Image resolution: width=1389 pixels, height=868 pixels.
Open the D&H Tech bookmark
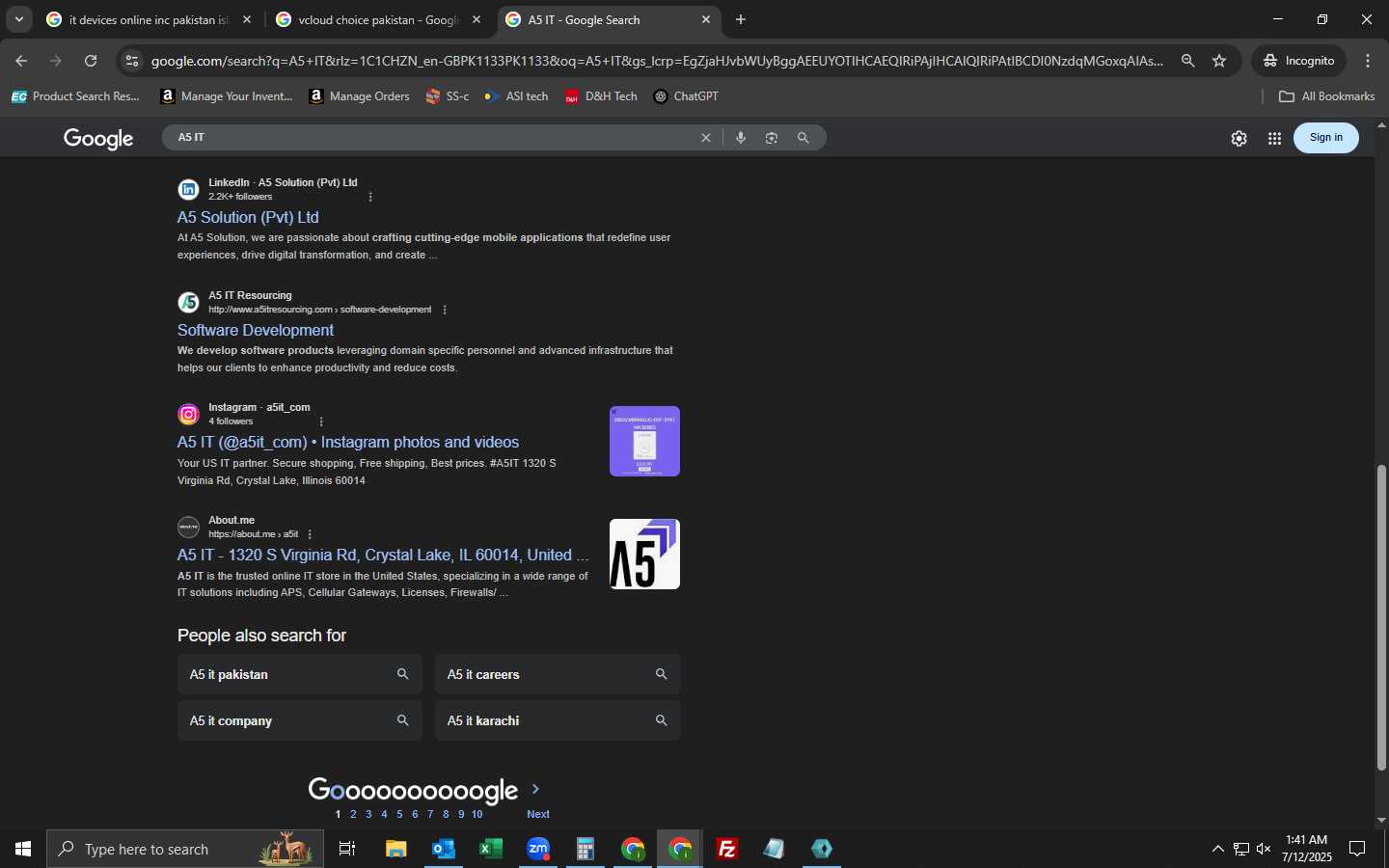pos(601,96)
